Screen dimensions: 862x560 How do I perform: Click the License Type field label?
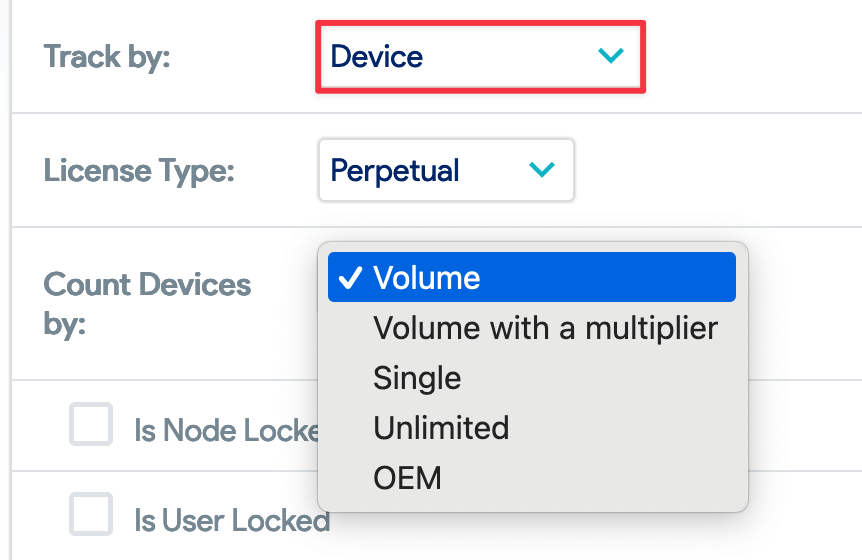(x=139, y=170)
